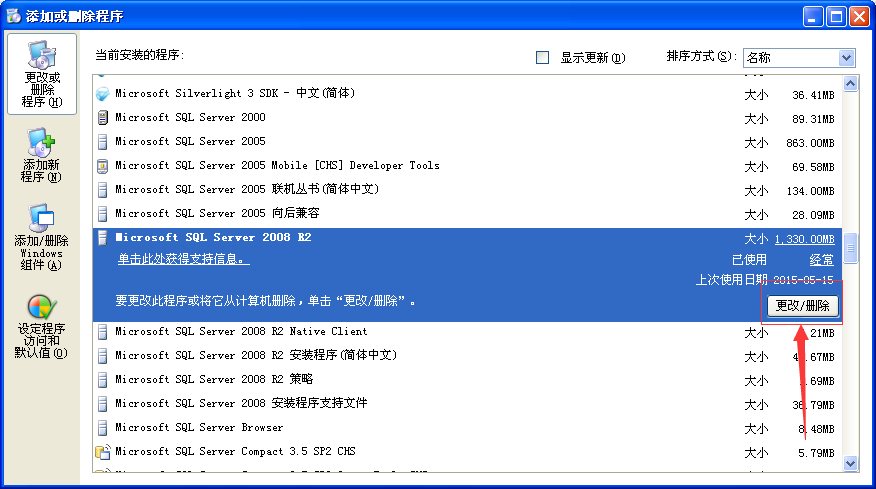Click SQL Server 2008 R2 Native Client icon
The height and width of the screenshot is (489, 876).
point(102,332)
